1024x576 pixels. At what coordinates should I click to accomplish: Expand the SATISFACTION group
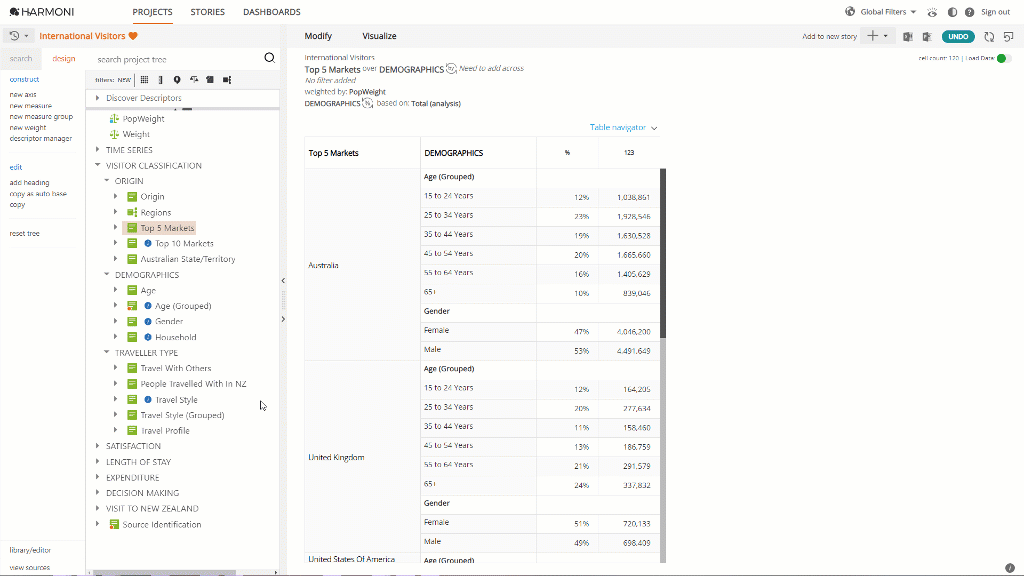coord(97,446)
